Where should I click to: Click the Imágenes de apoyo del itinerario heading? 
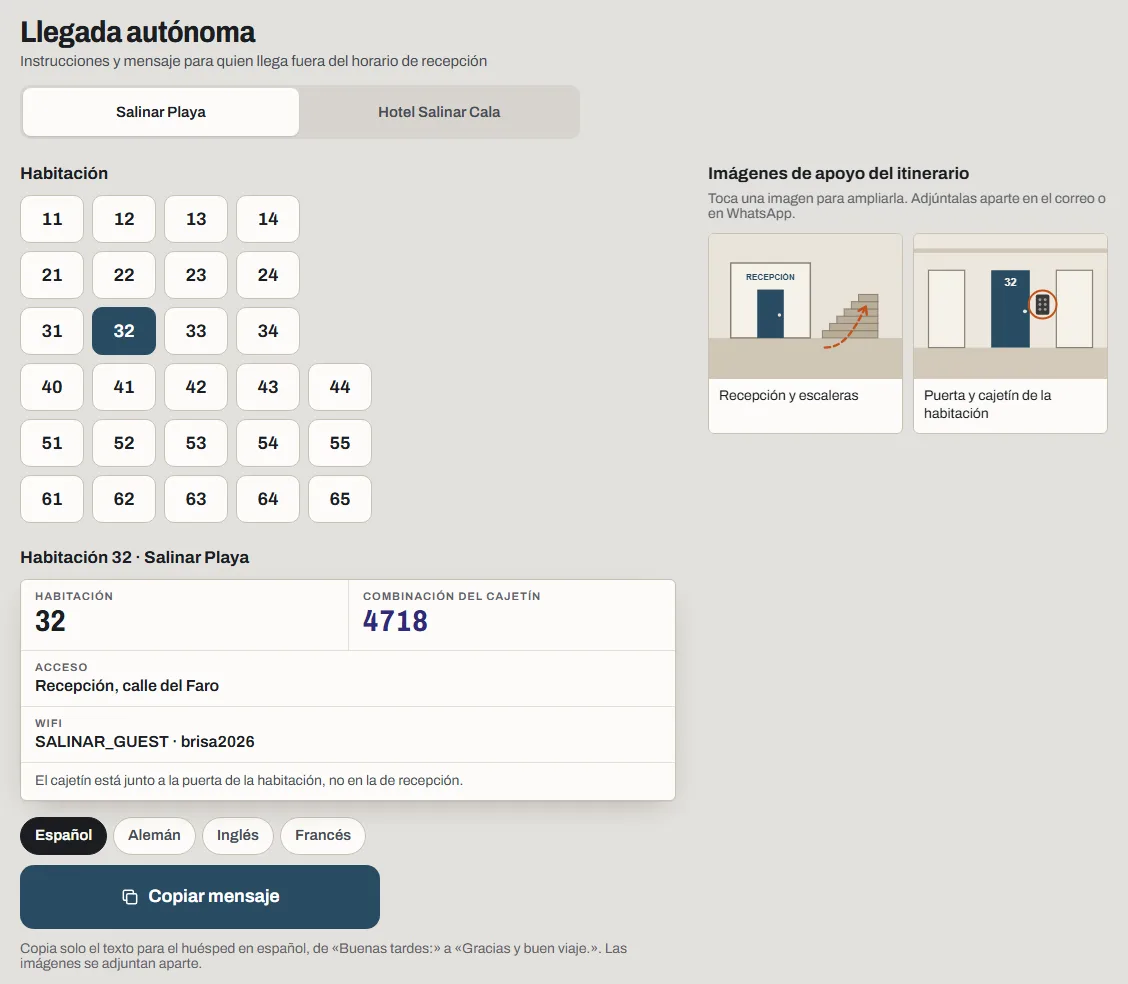point(838,173)
